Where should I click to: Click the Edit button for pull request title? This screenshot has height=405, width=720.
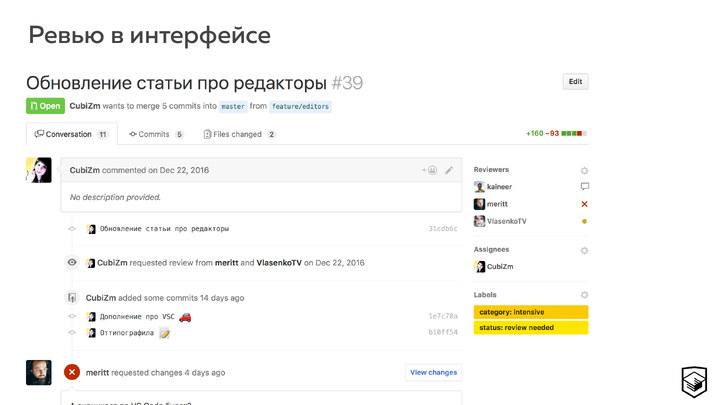click(575, 82)
